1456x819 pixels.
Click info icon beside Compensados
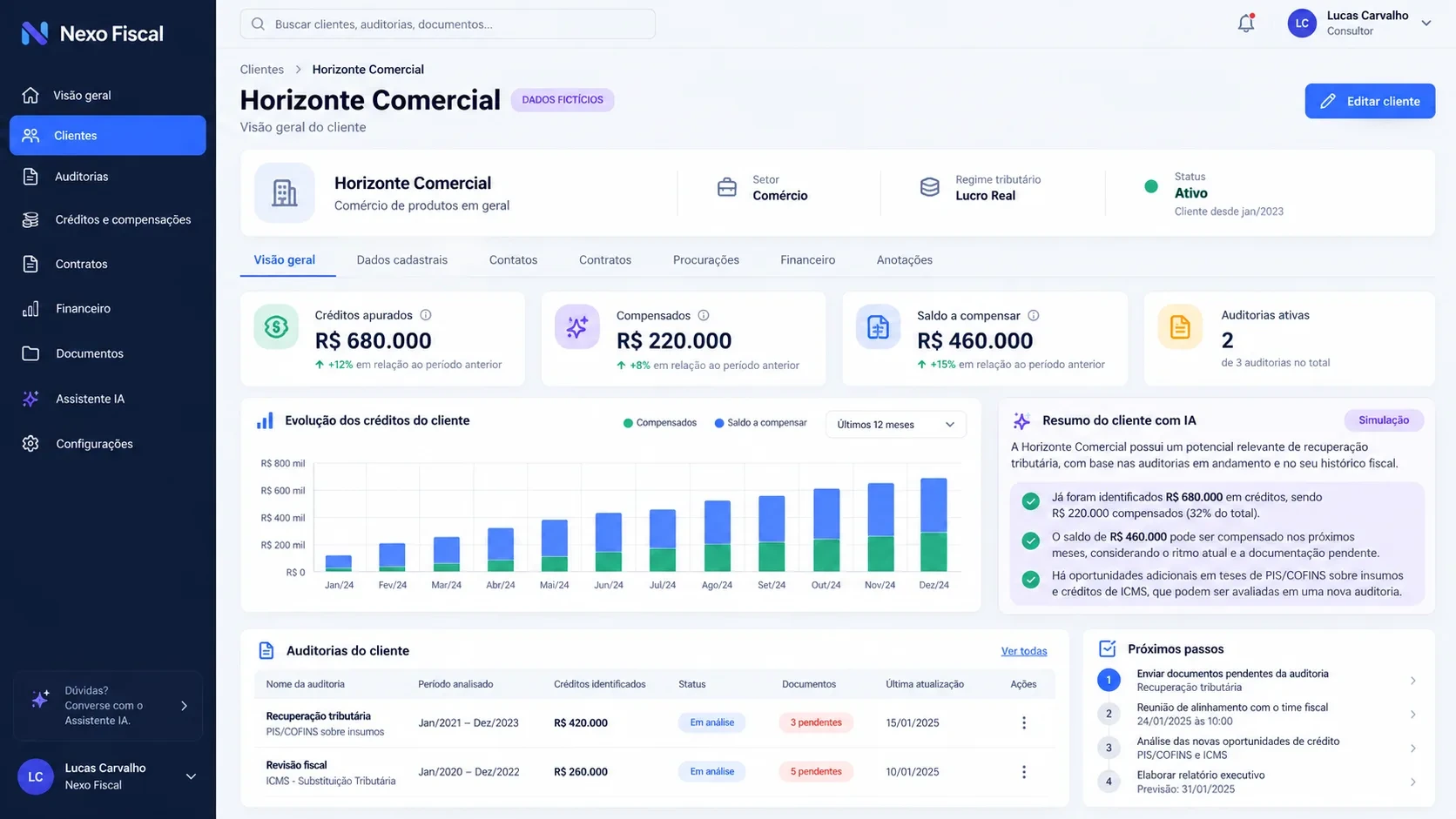pos(704,315)
